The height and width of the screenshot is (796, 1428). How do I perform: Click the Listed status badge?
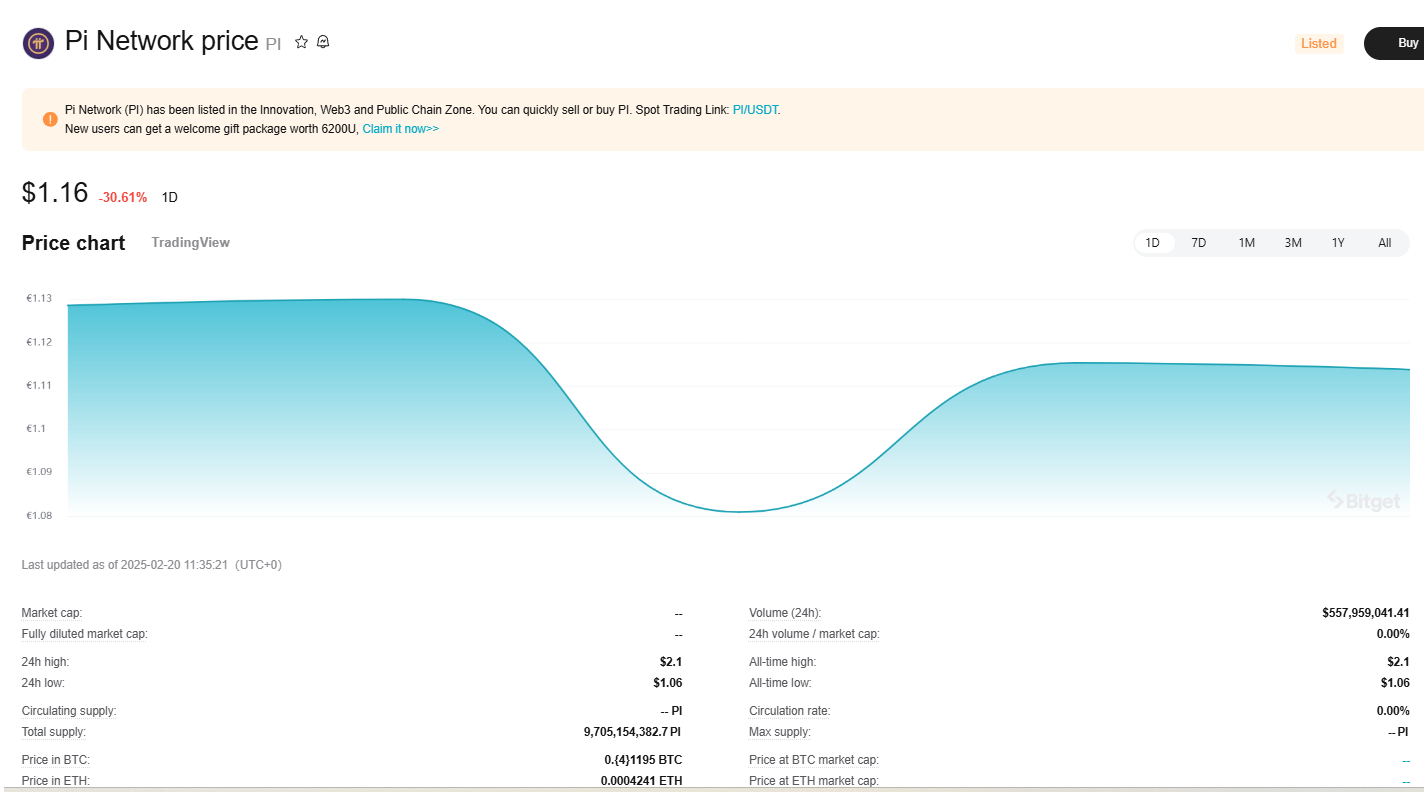1318,43
